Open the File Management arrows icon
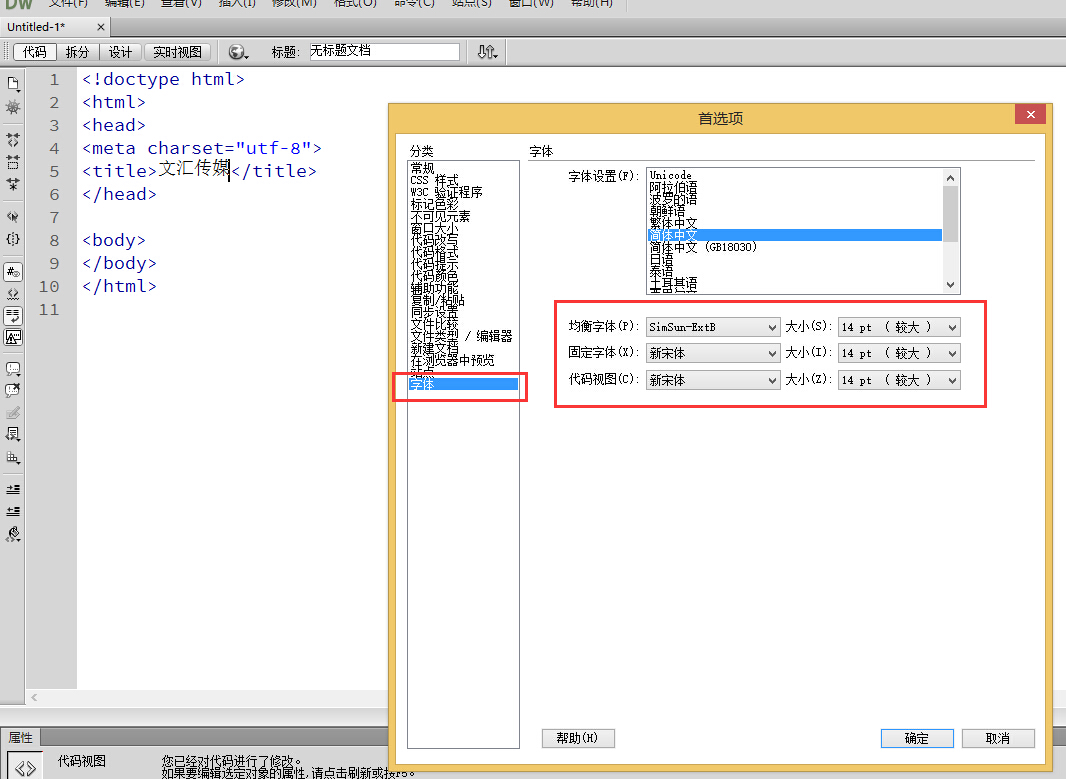 (487, 52)
